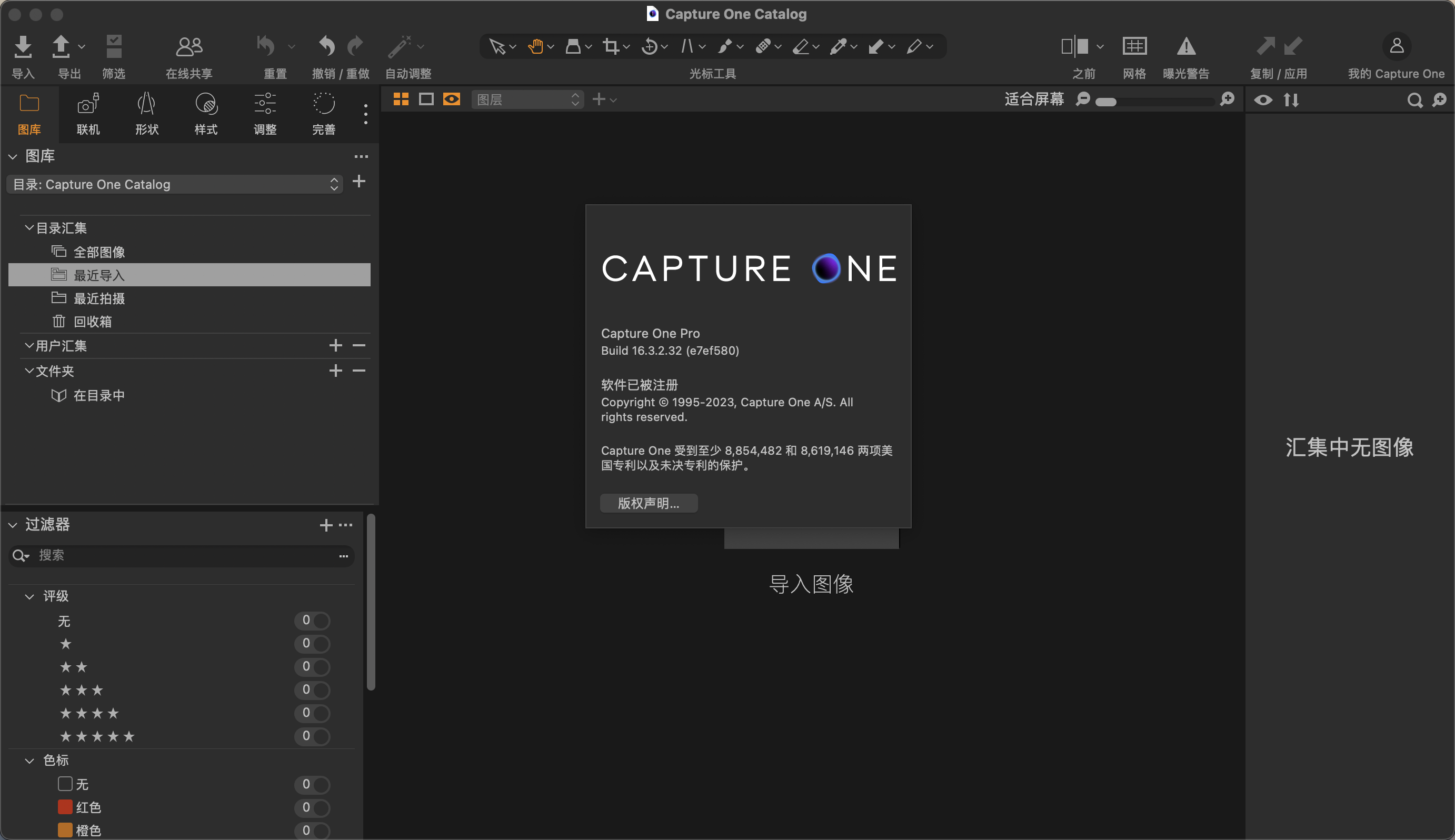
Task: Click the Apply adjustments arrow icon
Action: pyautogui.click(x=1293, y=46)
